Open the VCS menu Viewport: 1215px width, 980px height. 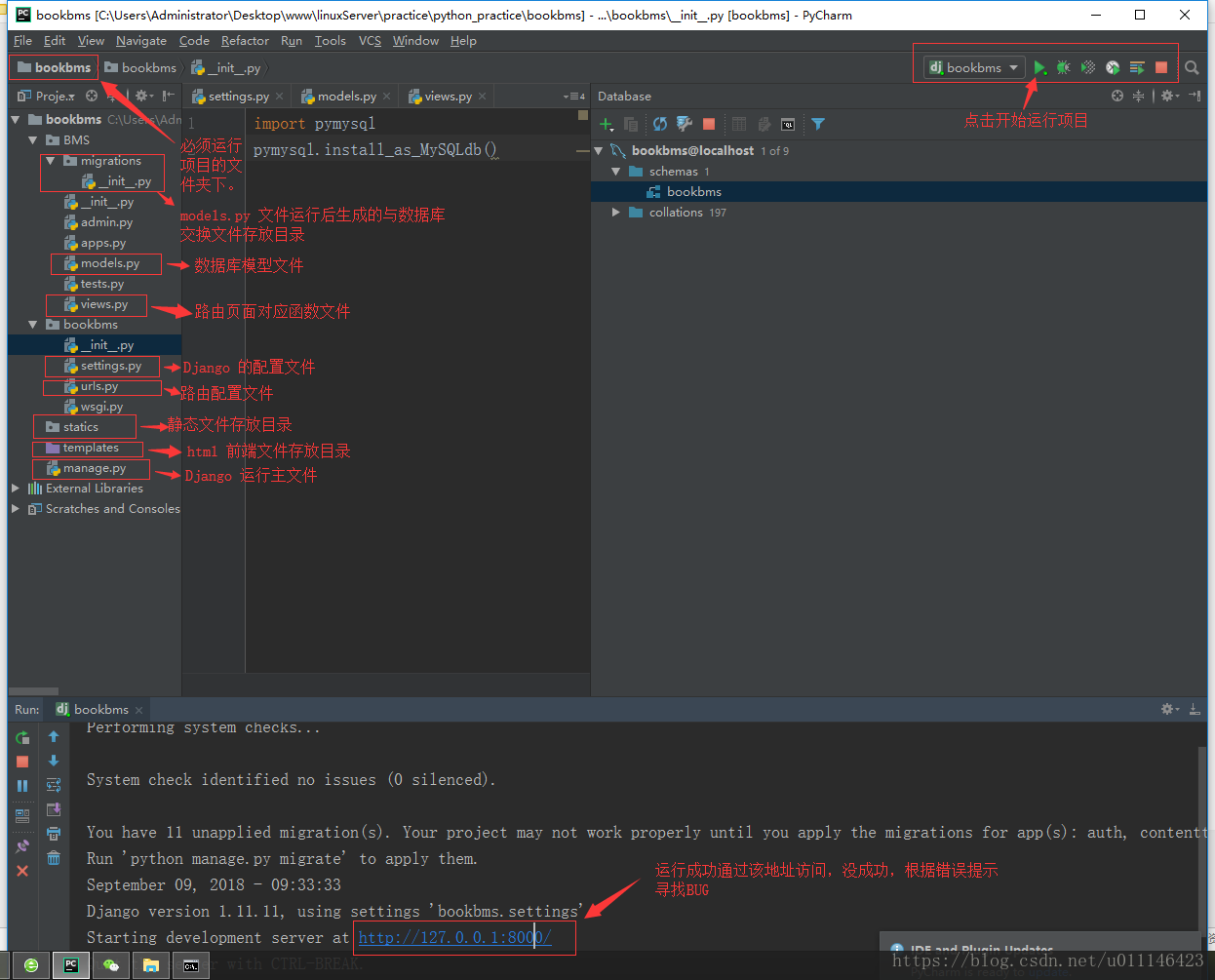tap(370, 40)
